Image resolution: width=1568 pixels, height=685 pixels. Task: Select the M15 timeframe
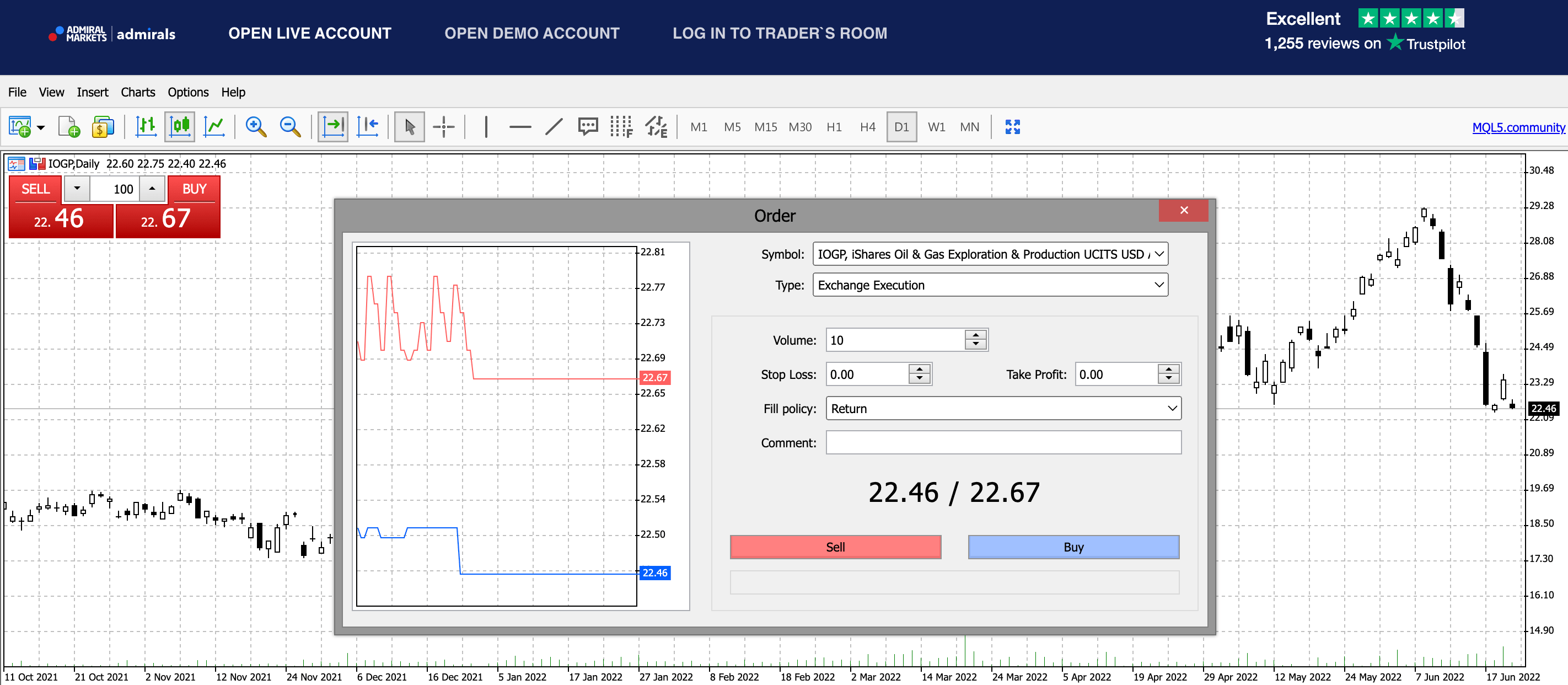click(x=766, y=127)
